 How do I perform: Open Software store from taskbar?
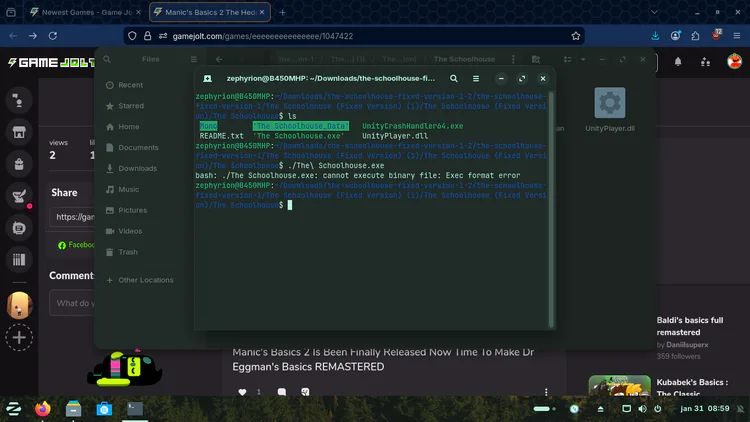104,409
